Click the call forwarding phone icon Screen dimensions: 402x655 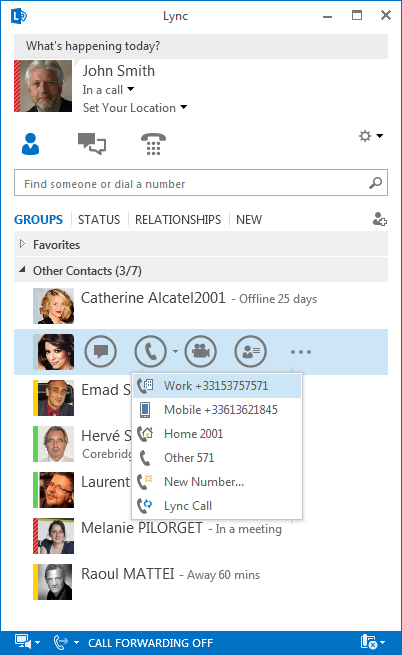(61, 642)
